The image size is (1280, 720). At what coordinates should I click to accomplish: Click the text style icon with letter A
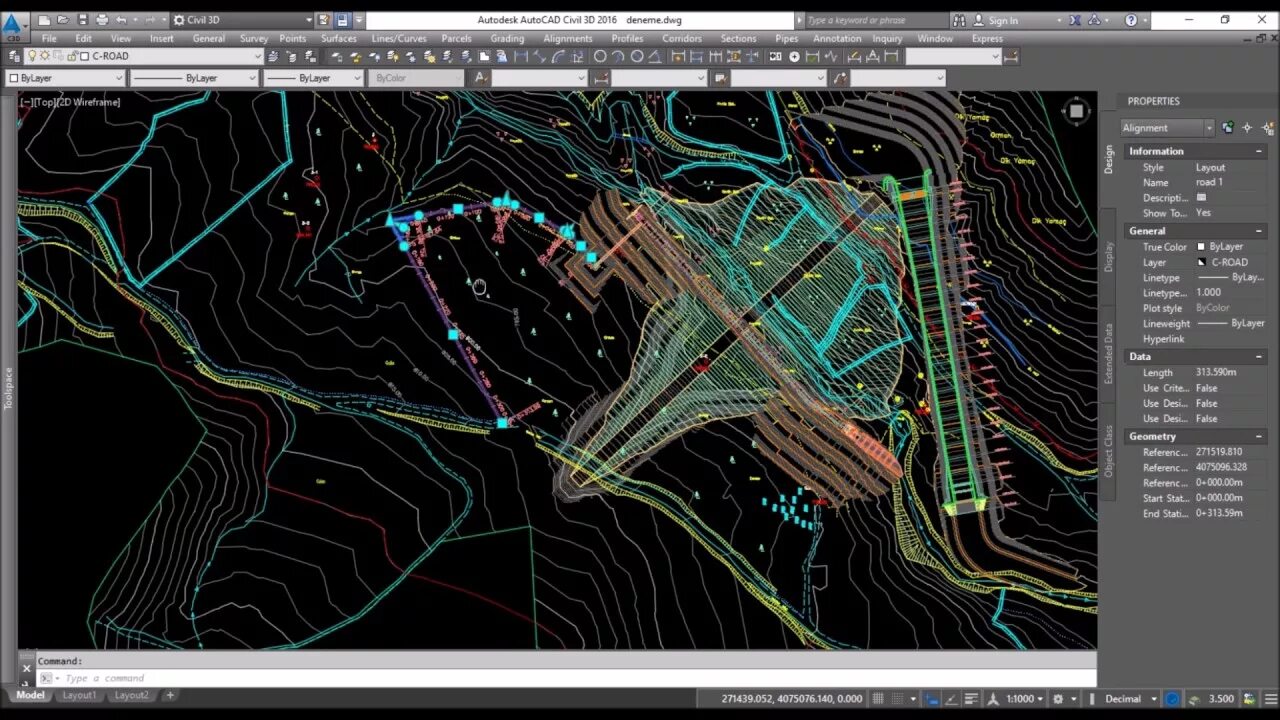pos(481,78)
